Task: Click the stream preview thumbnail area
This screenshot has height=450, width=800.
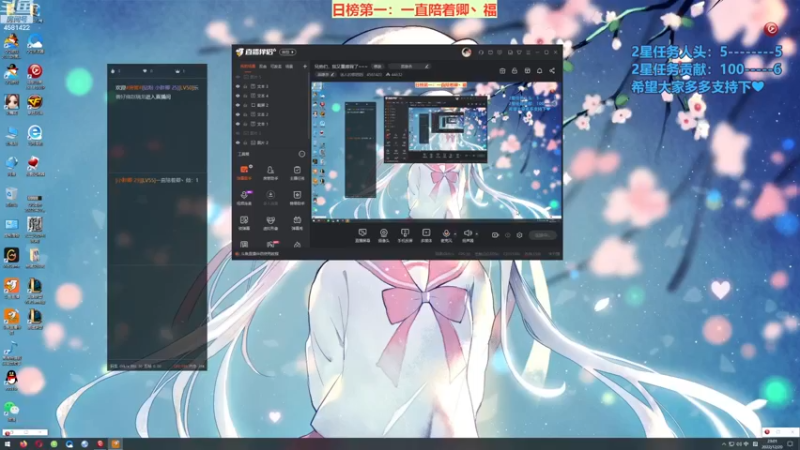Action: point(437,151)
